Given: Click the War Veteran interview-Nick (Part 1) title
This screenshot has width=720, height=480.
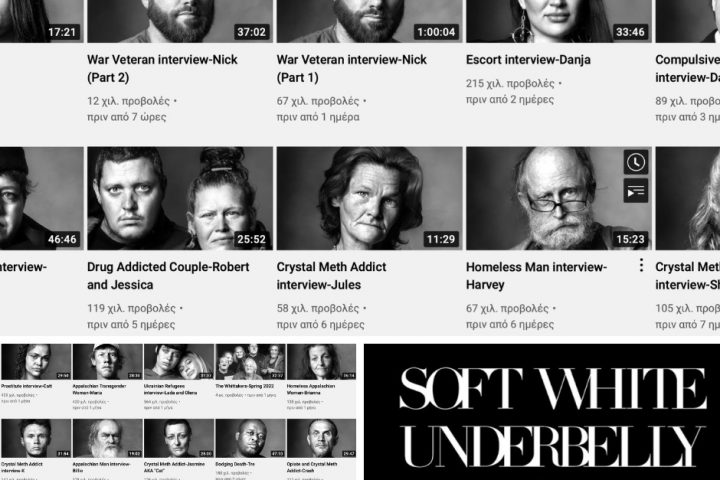Looking at the screenshot, I should click(x=351, y=68).
